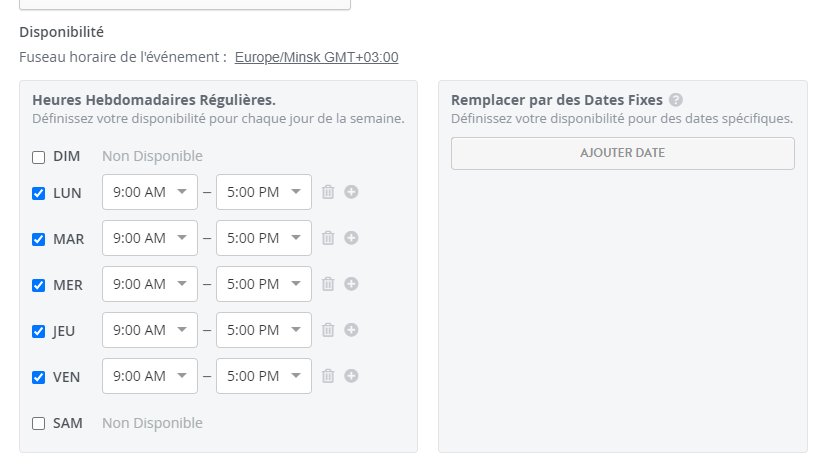This screenshot has width=828, height=454.
Task: Delete the VEN hours via trash icon
Action: pos(328,375)
